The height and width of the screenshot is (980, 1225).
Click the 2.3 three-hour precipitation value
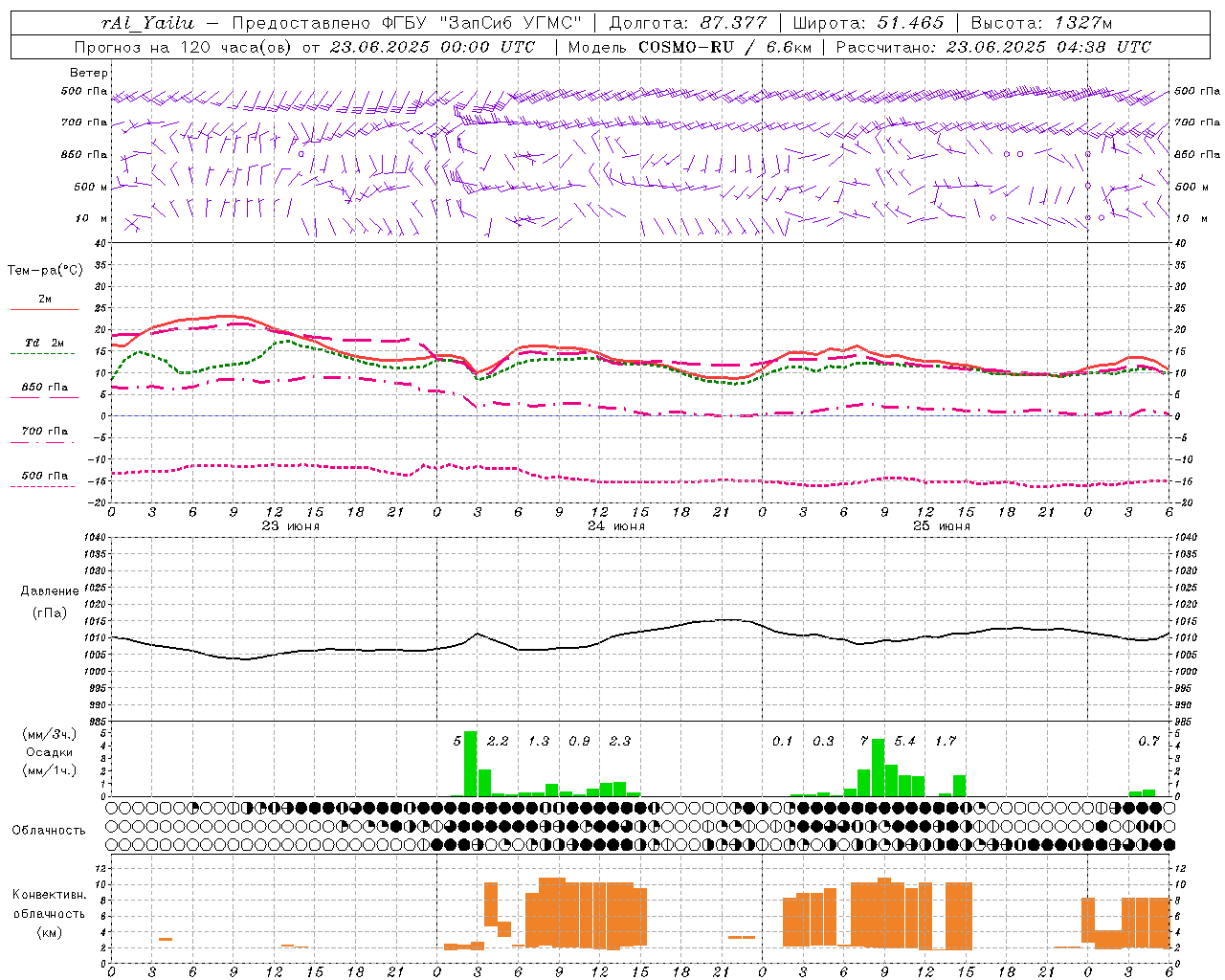pyautogui.click(x=620, y=741)
